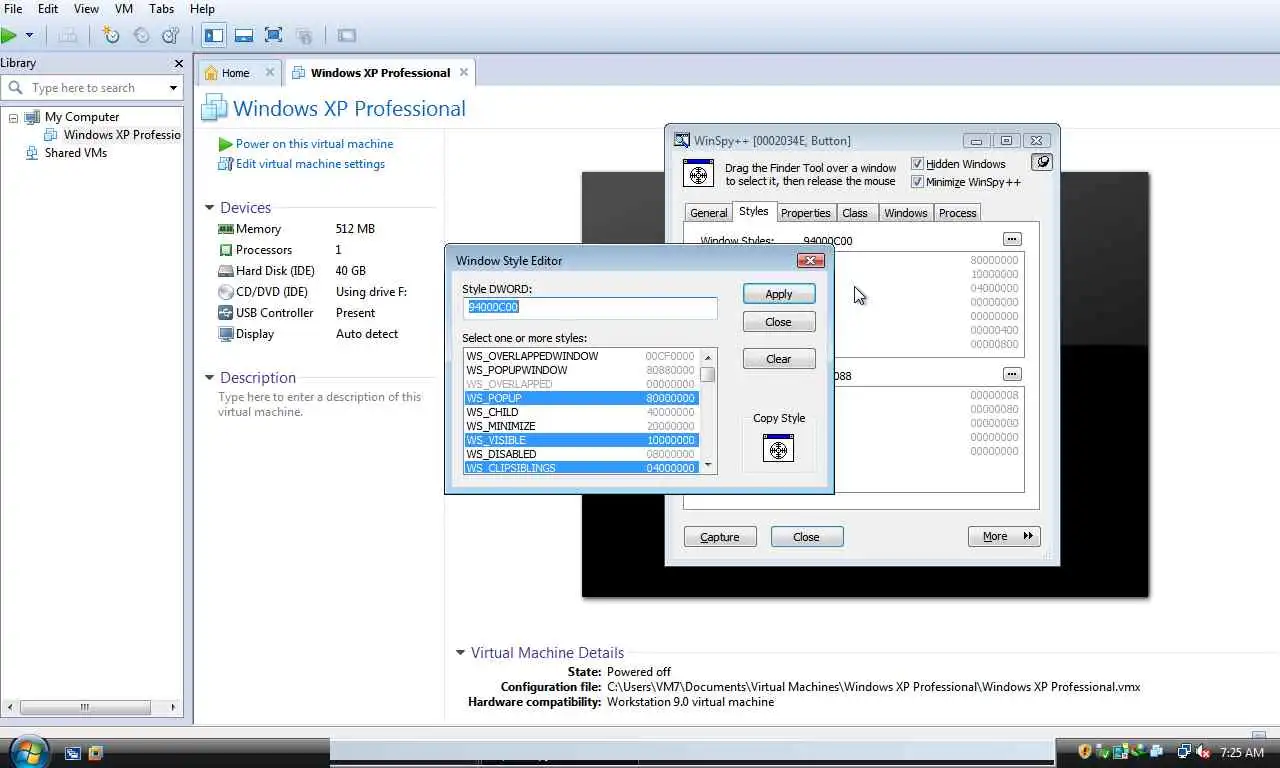Open the File menu
1280x768 pixels.
pos(13,9)
